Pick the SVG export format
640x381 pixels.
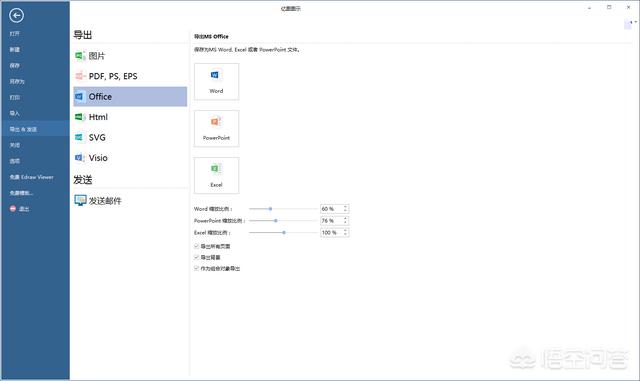(130, 138)
